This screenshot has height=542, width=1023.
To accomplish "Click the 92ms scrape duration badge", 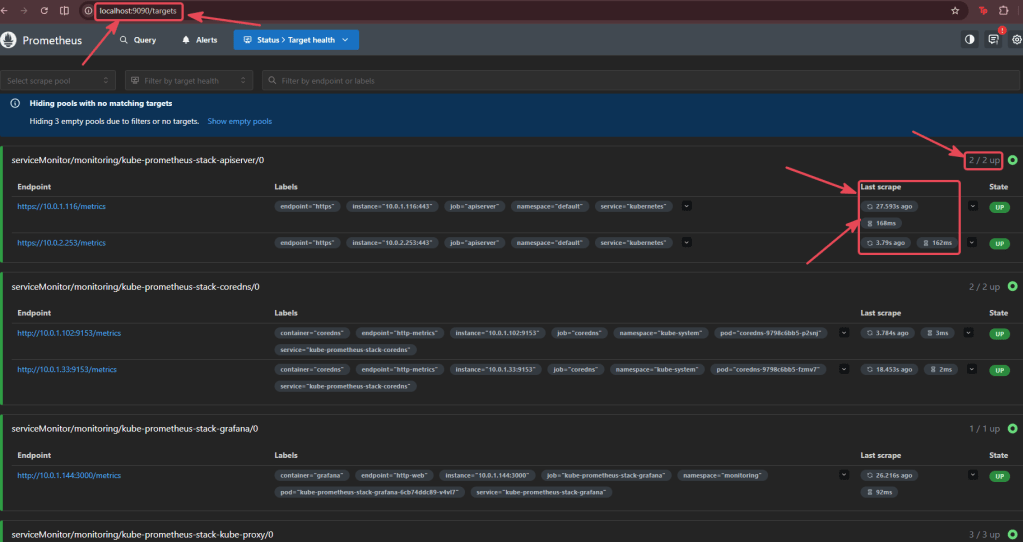I will 879,492.
